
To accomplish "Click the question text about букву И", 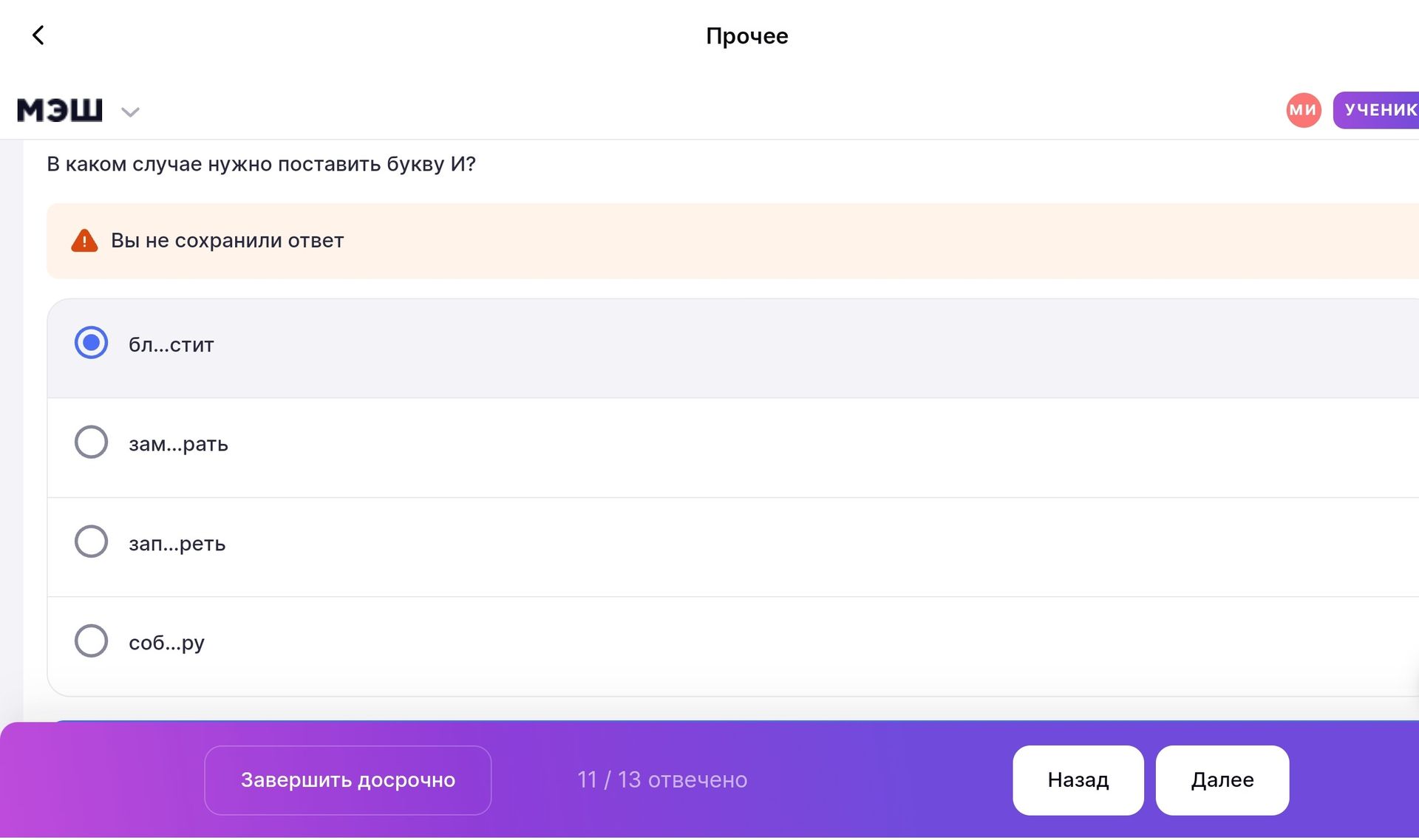I will pyautogui.click(x=261, y=164).
